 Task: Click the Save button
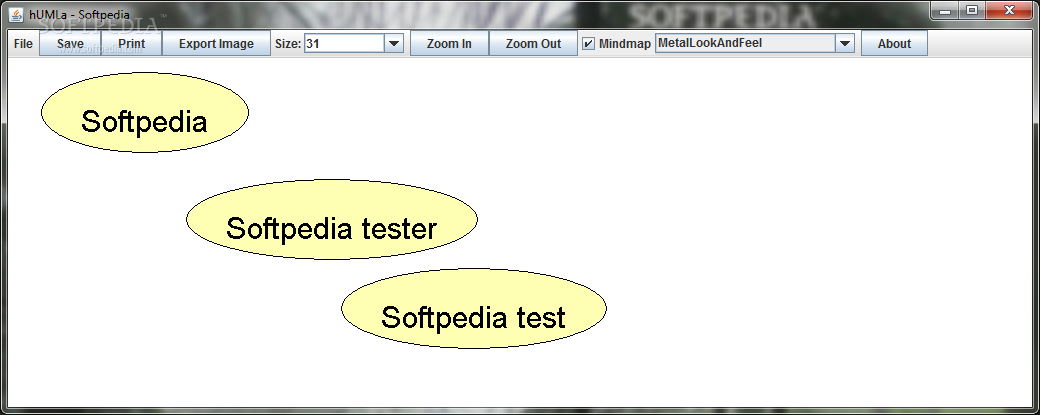[70, 44]
